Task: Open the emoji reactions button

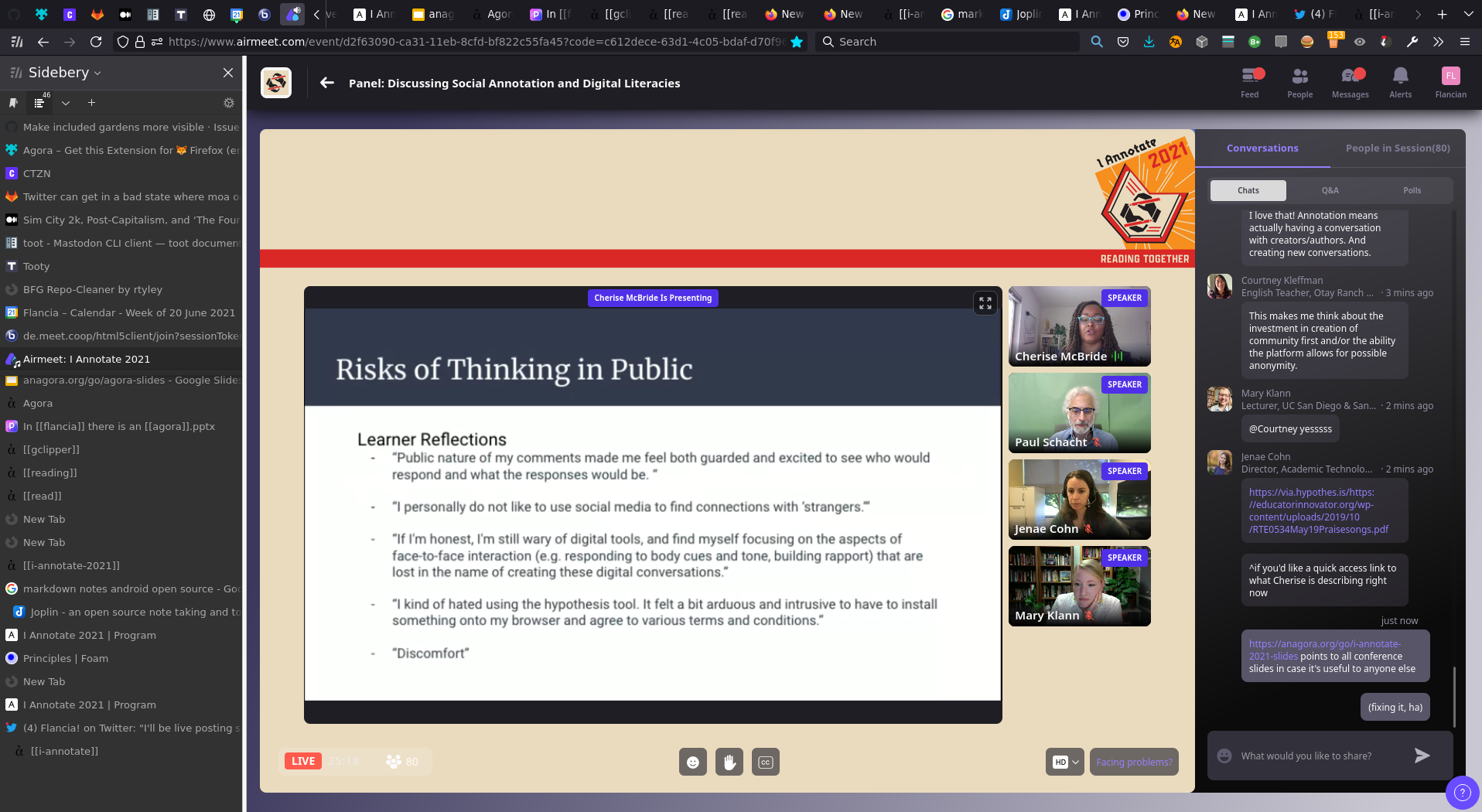Action: coord(693,762)
